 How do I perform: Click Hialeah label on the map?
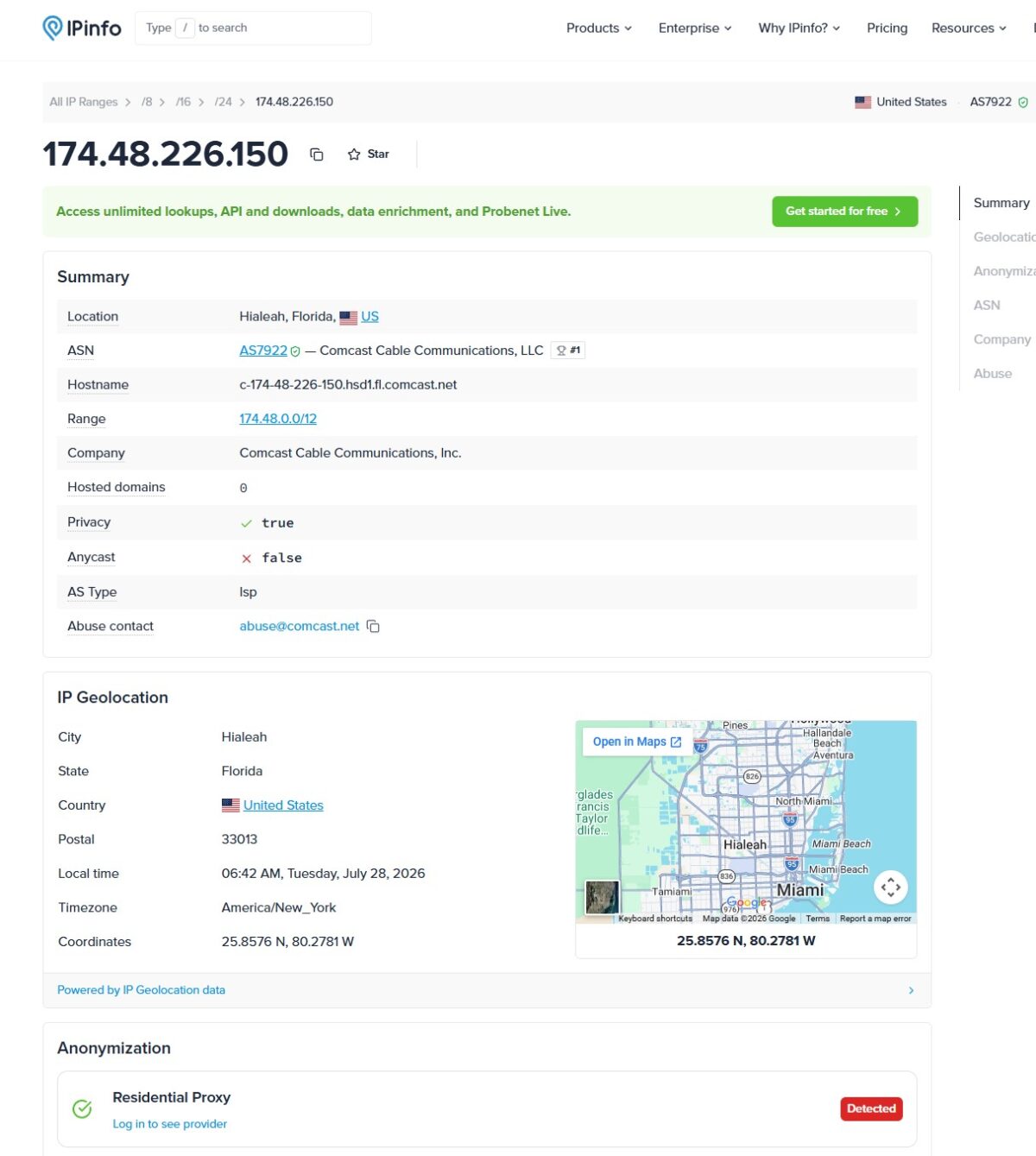(745, 845)
